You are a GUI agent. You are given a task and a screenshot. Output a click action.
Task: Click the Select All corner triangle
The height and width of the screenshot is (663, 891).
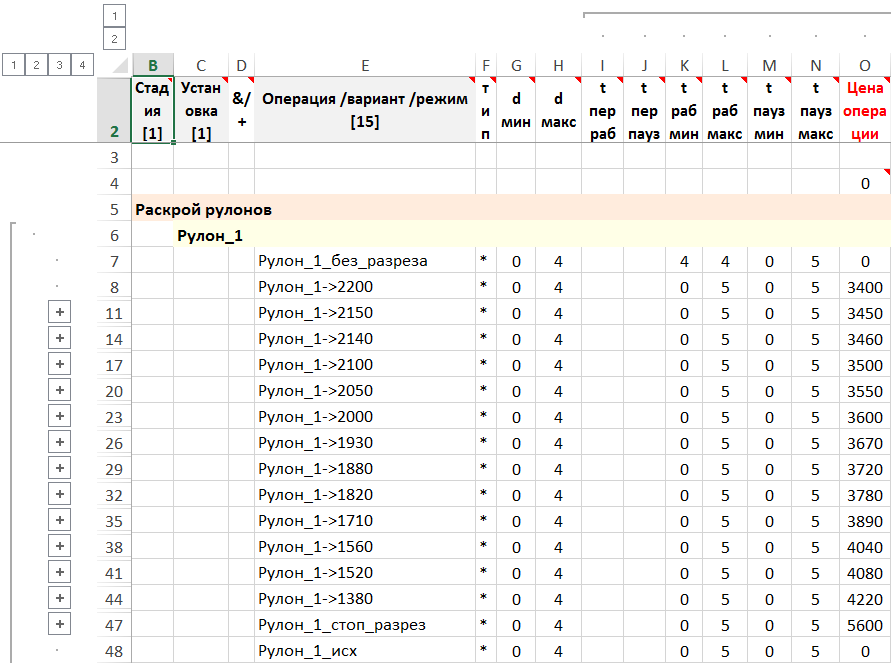(x=119, y=66)
